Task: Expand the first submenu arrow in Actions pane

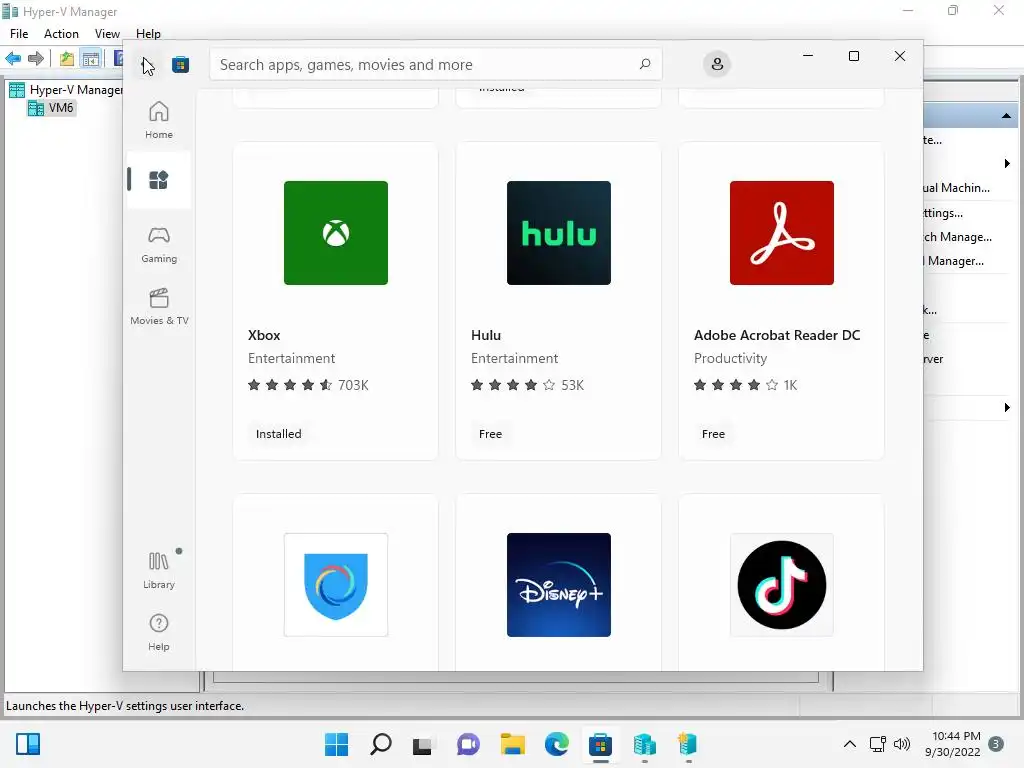Action: coord(1007,163)
